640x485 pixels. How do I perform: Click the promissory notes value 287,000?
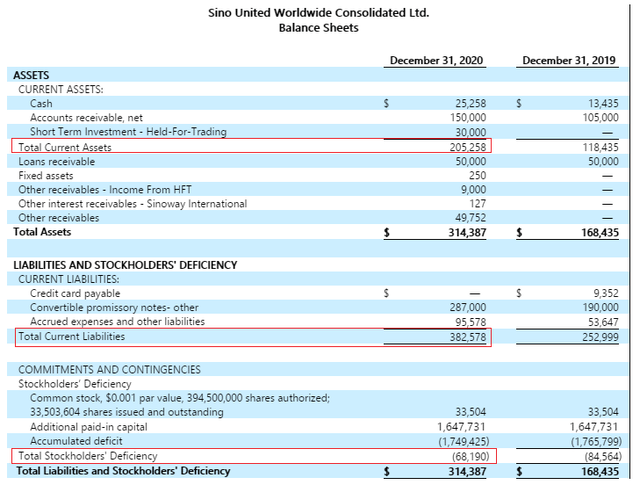pos(468,307)
